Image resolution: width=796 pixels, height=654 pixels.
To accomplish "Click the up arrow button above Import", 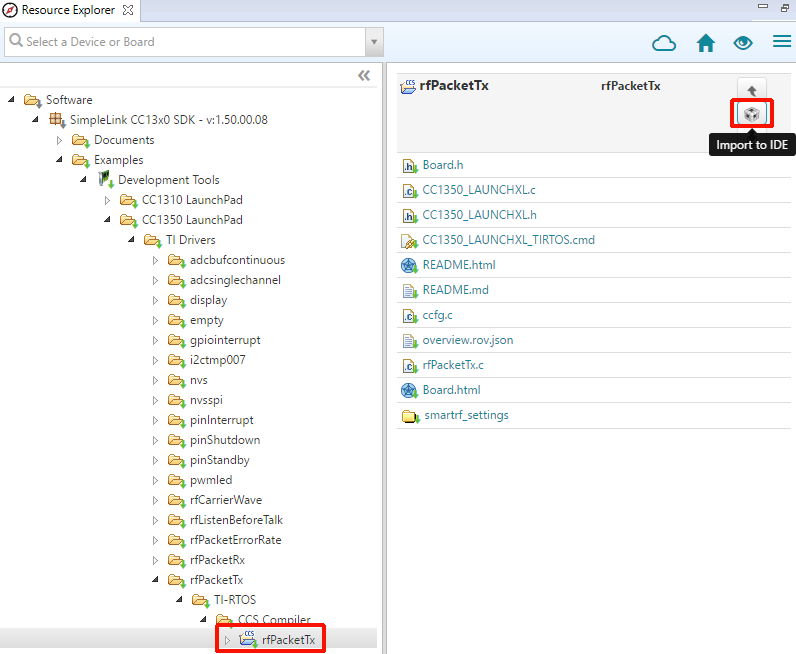I will [x=752, y=90].
